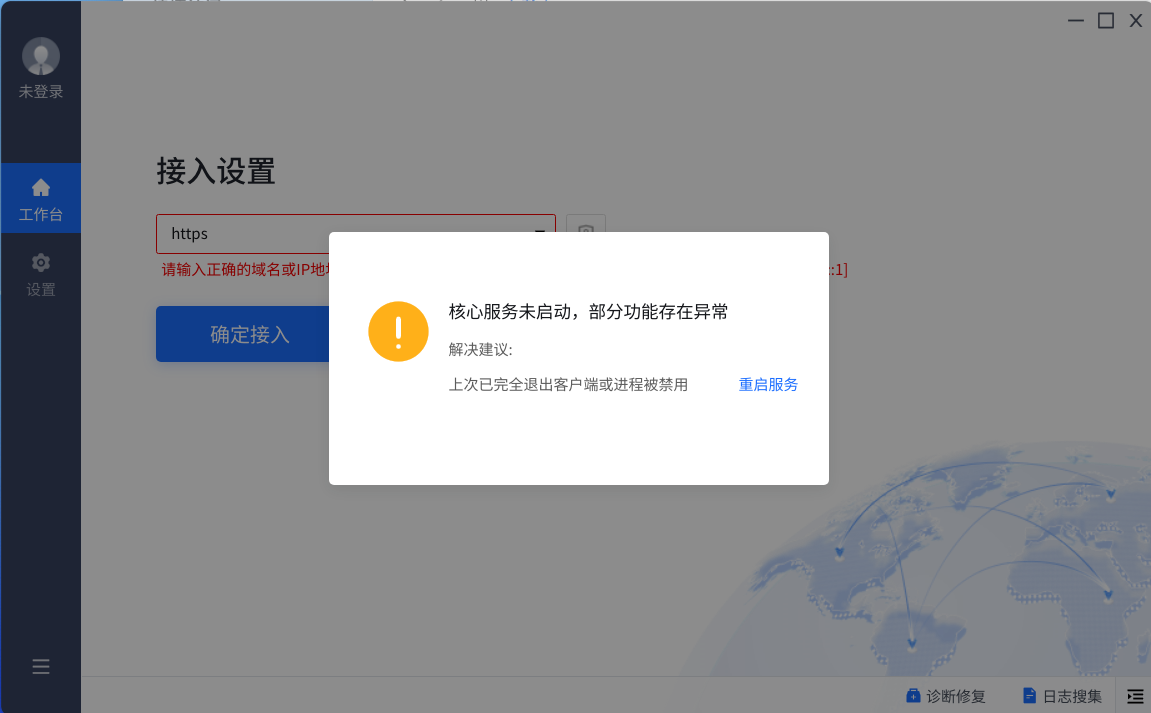Click the 接入设置 heading
The image size is (1151, 713).
(216, 171)
